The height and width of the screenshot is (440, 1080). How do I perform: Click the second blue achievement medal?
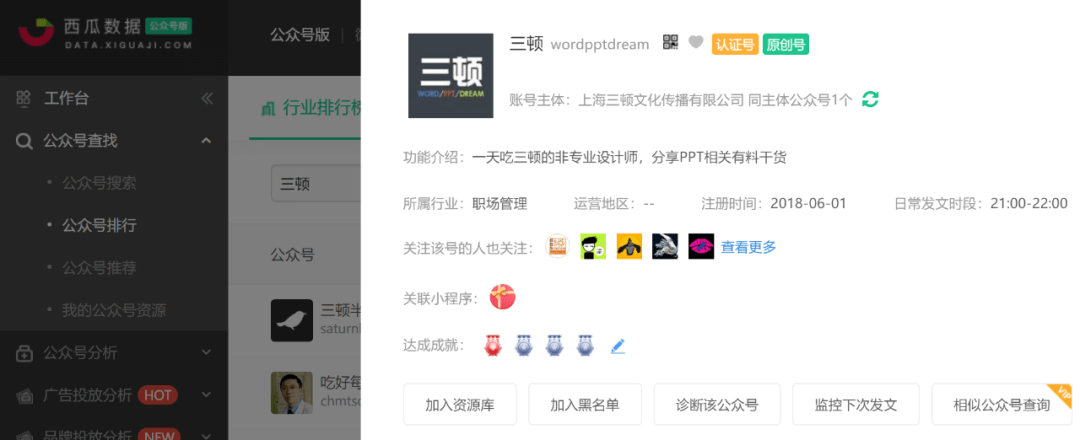(x=554, y=345)
